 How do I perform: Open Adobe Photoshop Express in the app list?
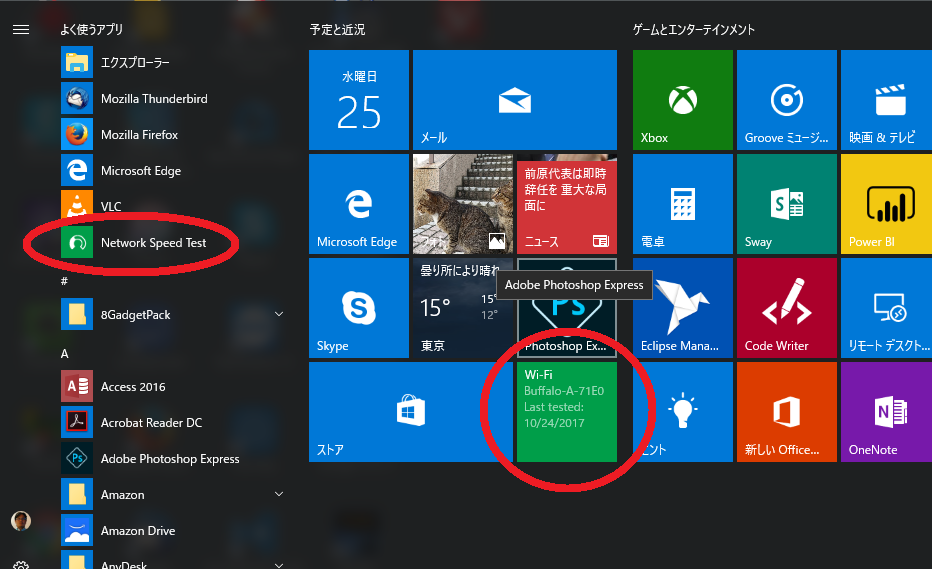pos(174,458)
